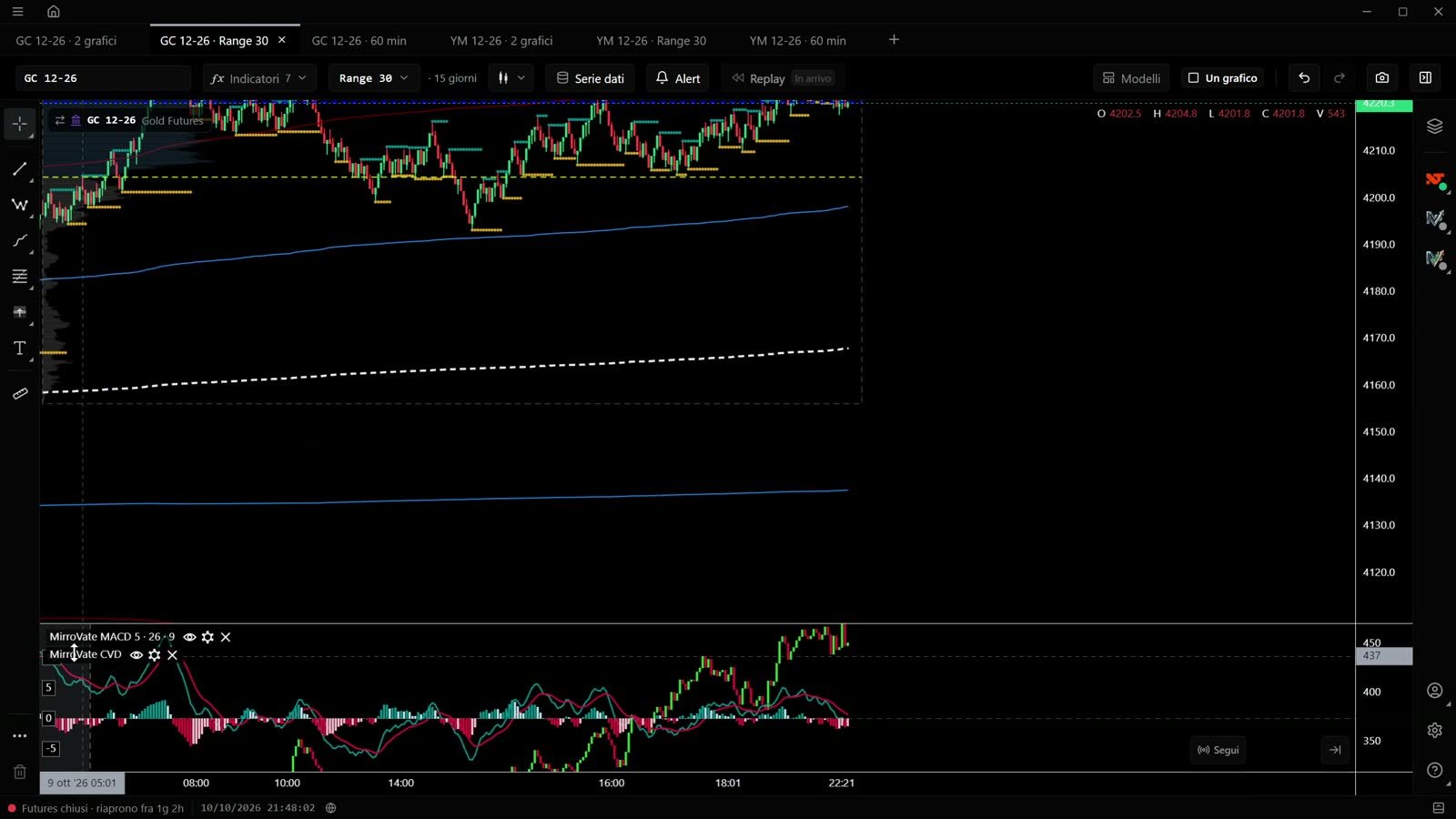
Task: Take a chart snapshot with camera icon
Action: tap(1382, 78)
